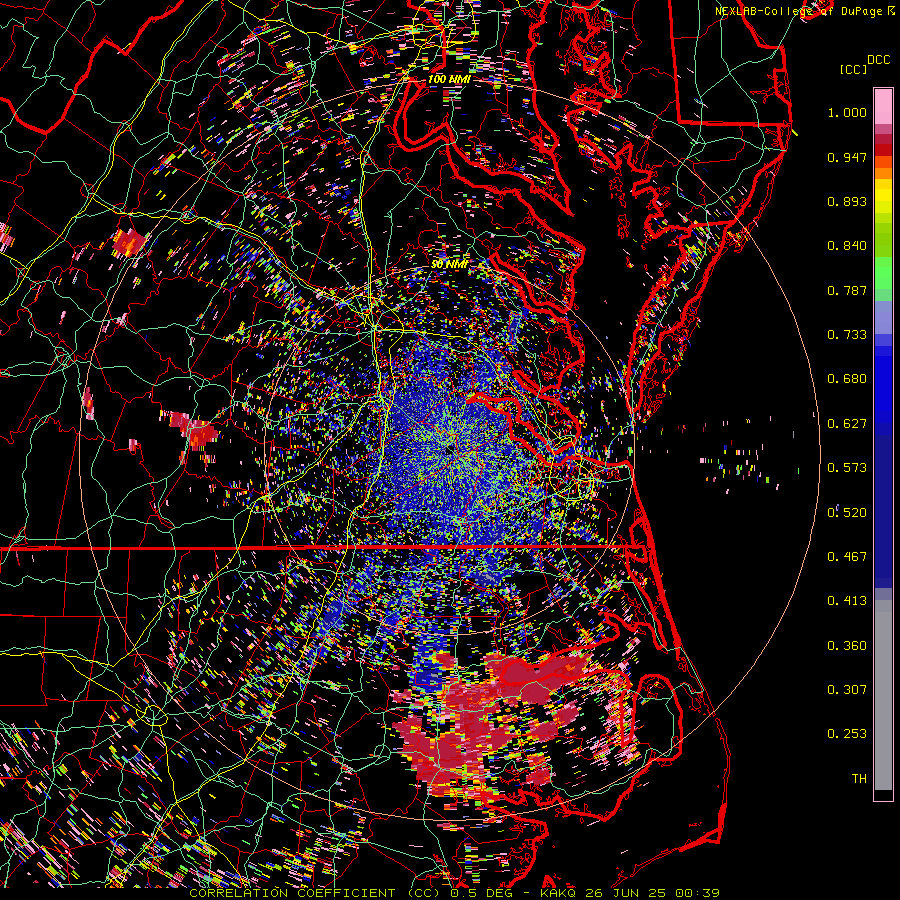The height and width of the screenshot is (900, 900).
Task: Click the 0.307 scale value
Action: [847, 690]
